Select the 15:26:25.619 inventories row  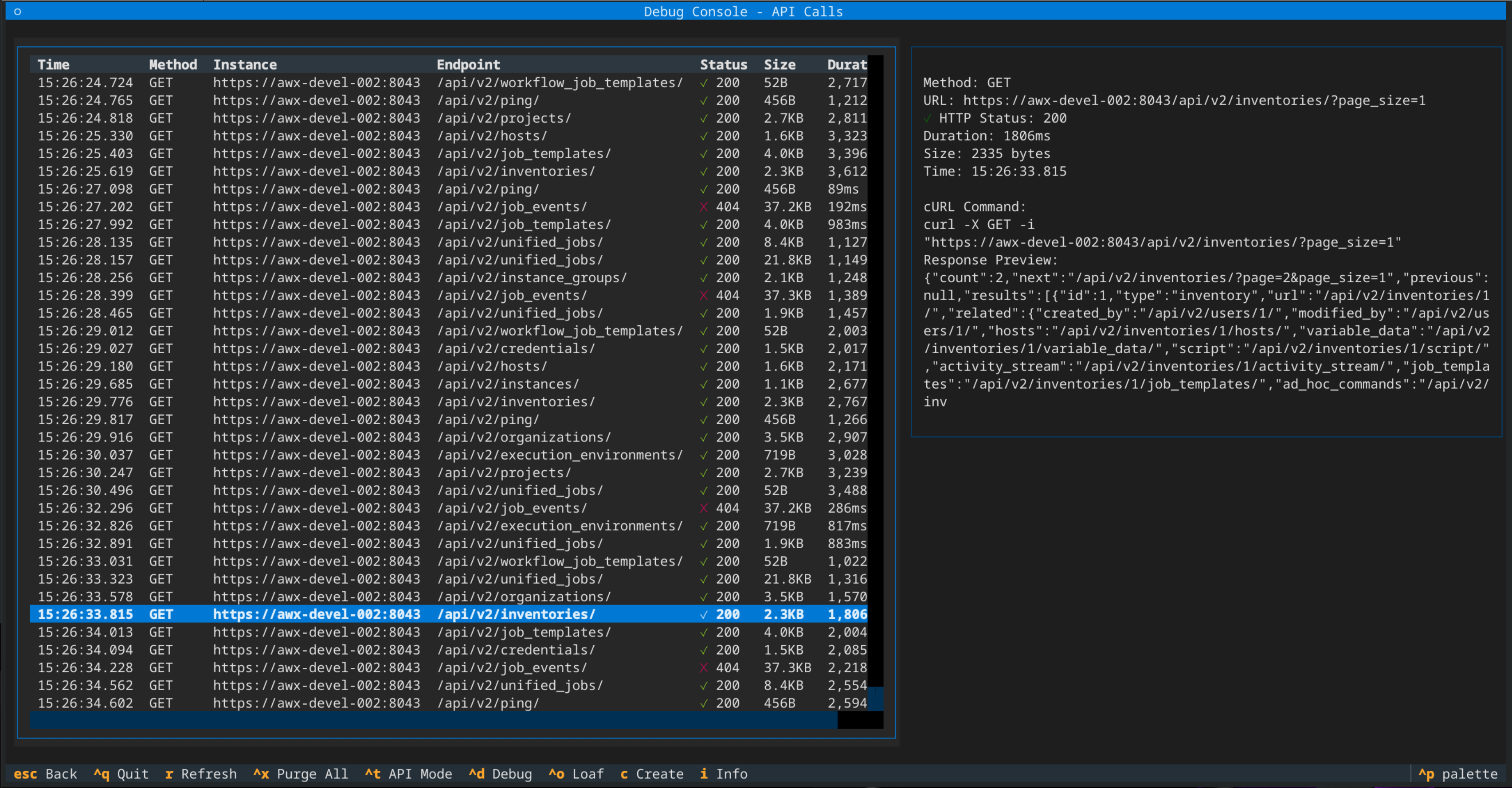point(448,172)
